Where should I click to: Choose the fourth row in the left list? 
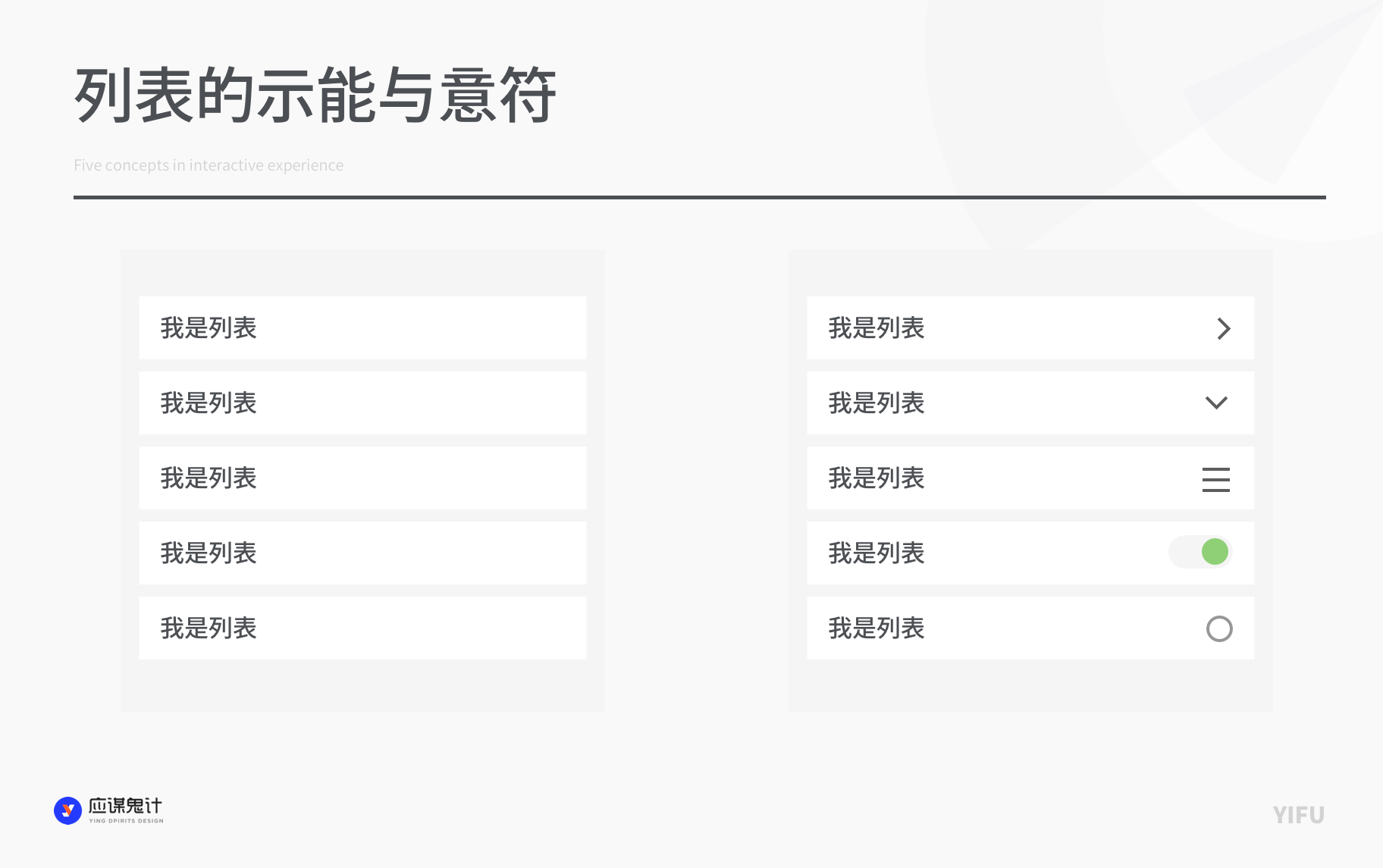(x=362, y=553)
